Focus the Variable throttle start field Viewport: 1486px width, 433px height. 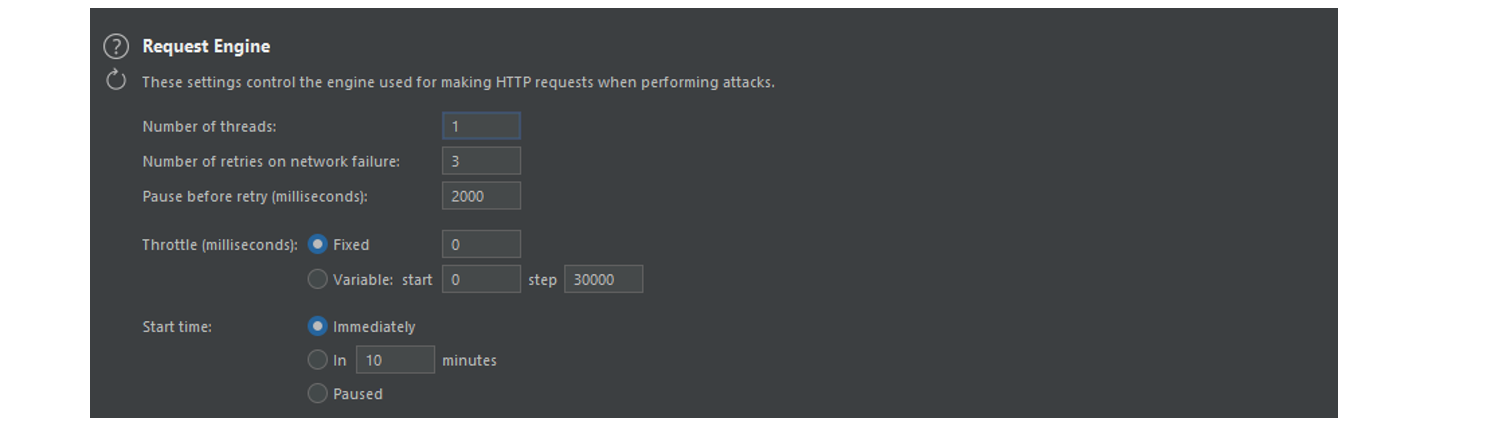[481, 280]
